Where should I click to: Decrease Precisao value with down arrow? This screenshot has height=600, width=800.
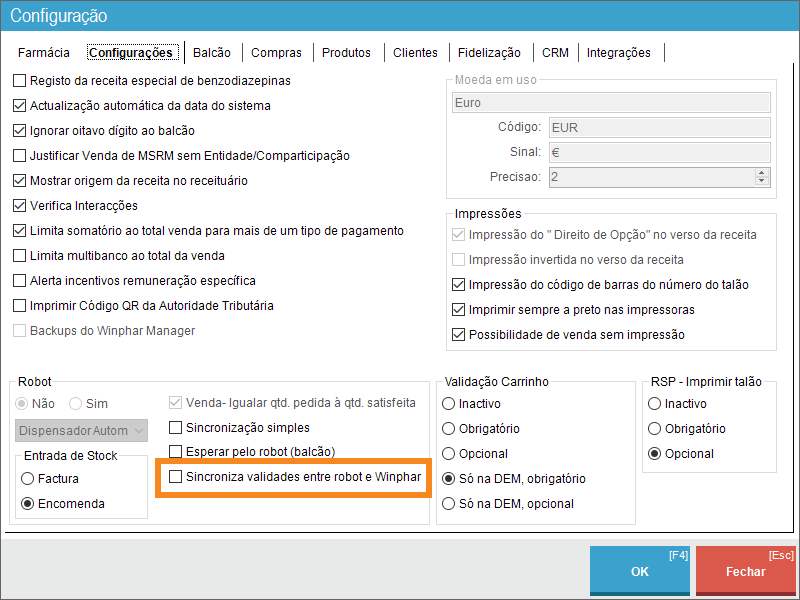(x=762, y=181)
